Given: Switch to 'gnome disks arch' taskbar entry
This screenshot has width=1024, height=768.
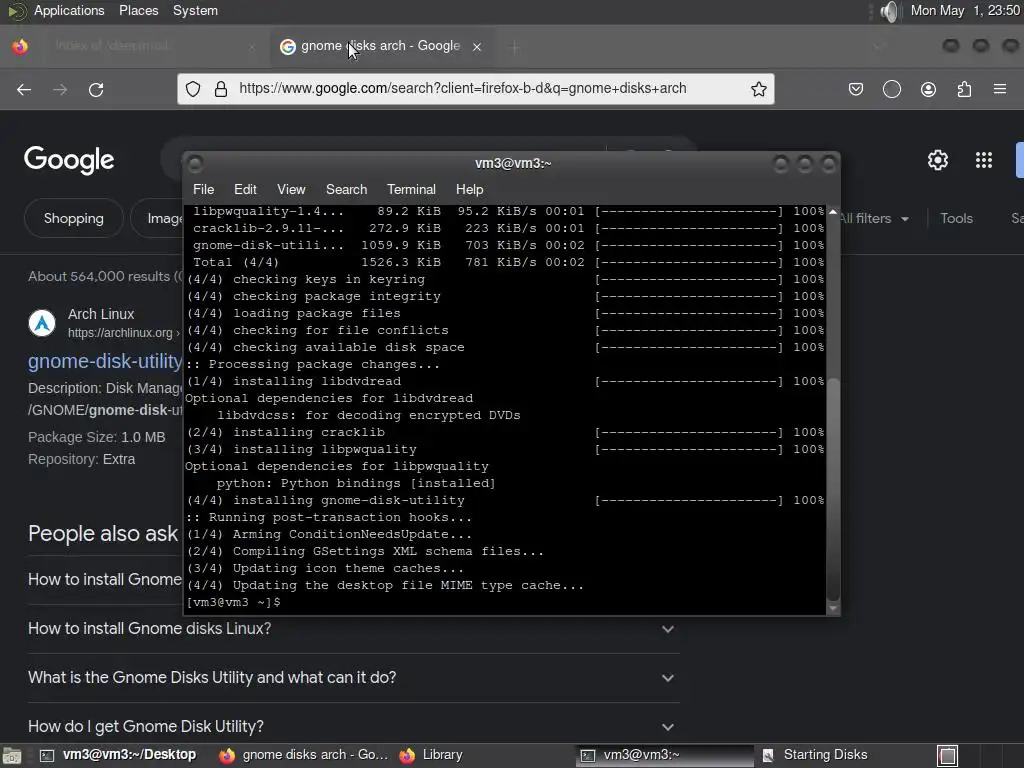Looking at the screenshot, I should (304, 755).
